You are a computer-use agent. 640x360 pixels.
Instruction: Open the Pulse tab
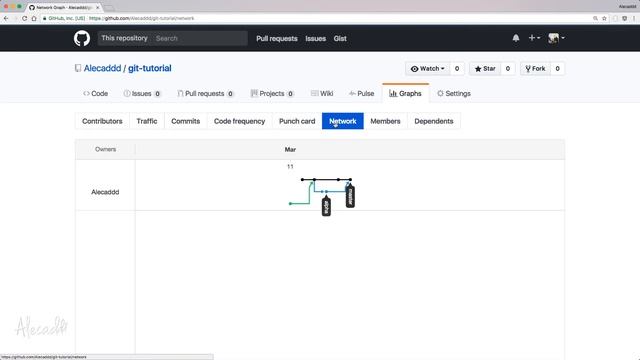(x=362, y=93)
